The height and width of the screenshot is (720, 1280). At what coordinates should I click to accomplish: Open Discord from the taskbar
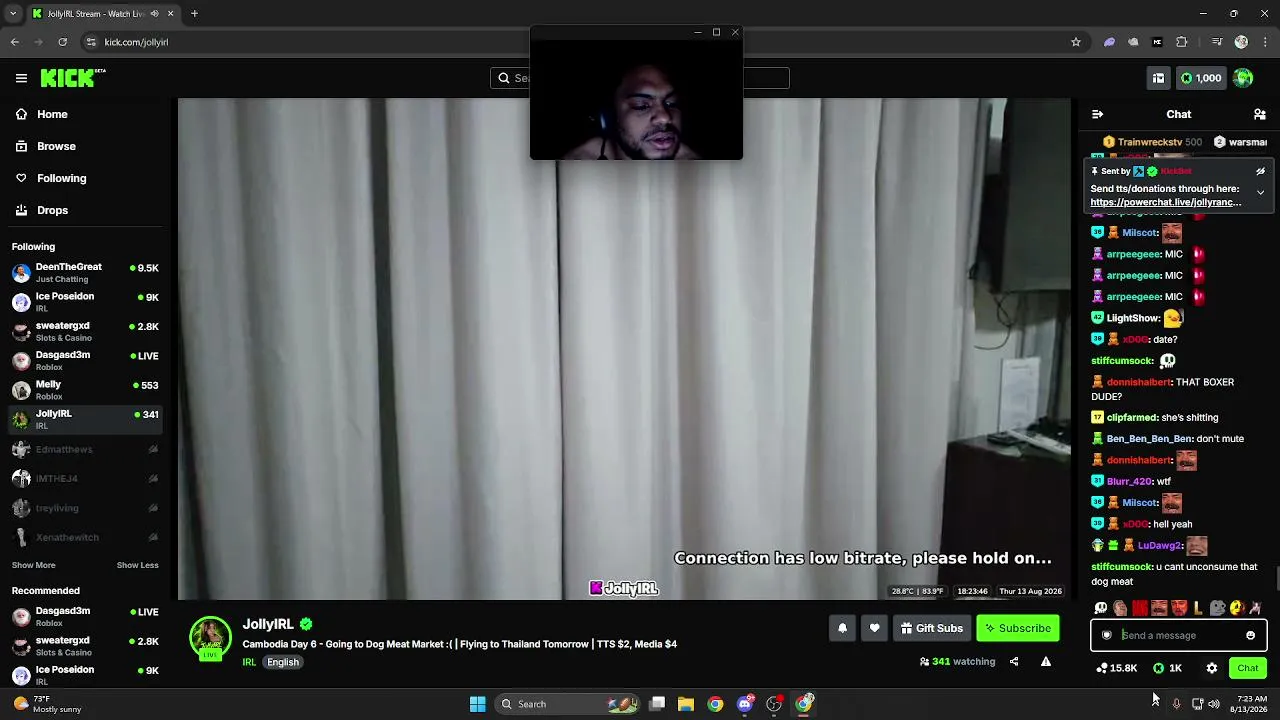745,704
